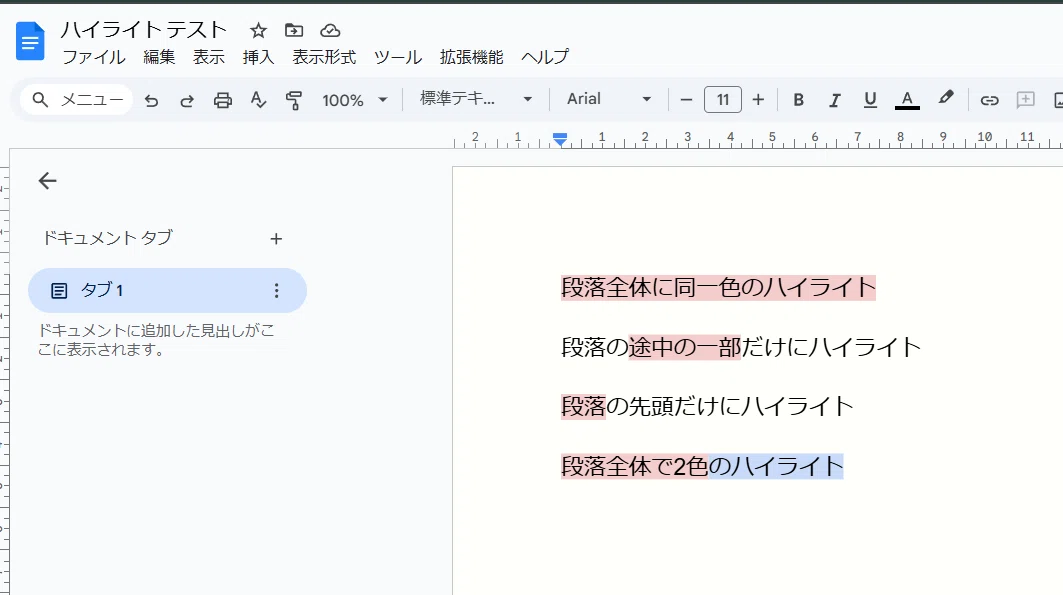This screenshot has width=1063, height=595.
Task: Open the ツール menu
Action: coord(398,58)
